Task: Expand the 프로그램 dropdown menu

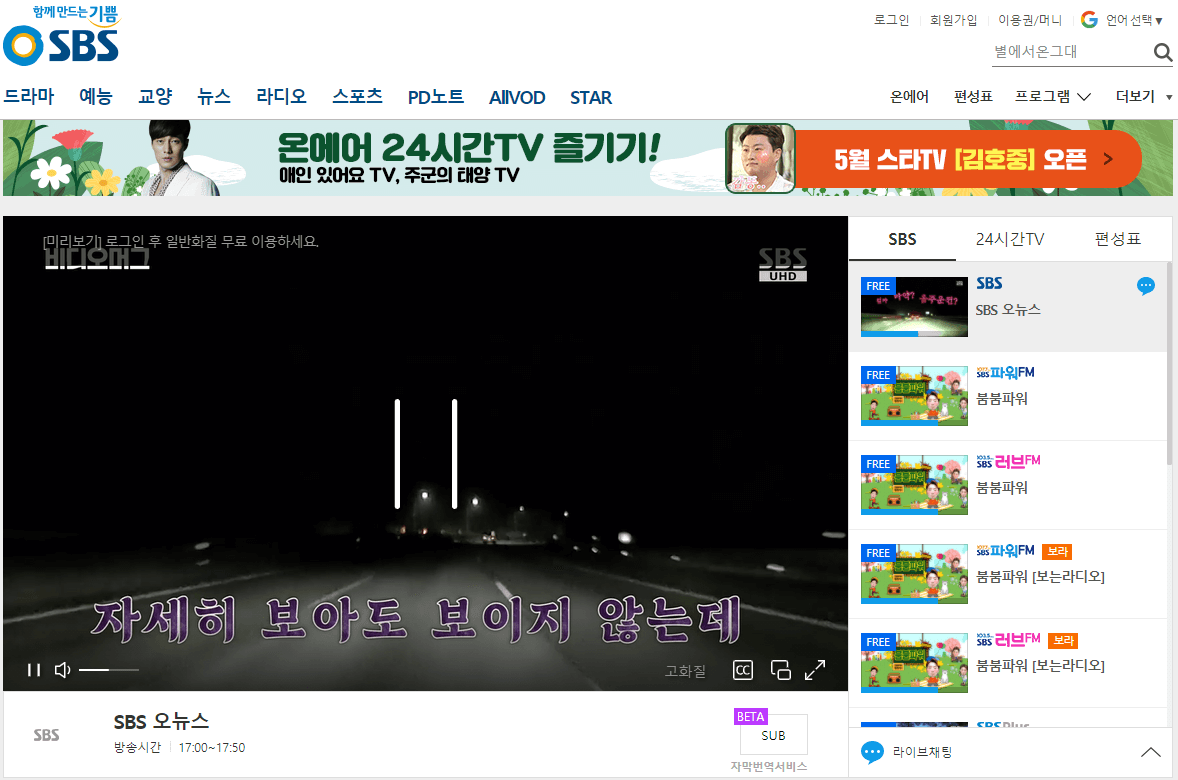Action: click(x=1053, y=97)
